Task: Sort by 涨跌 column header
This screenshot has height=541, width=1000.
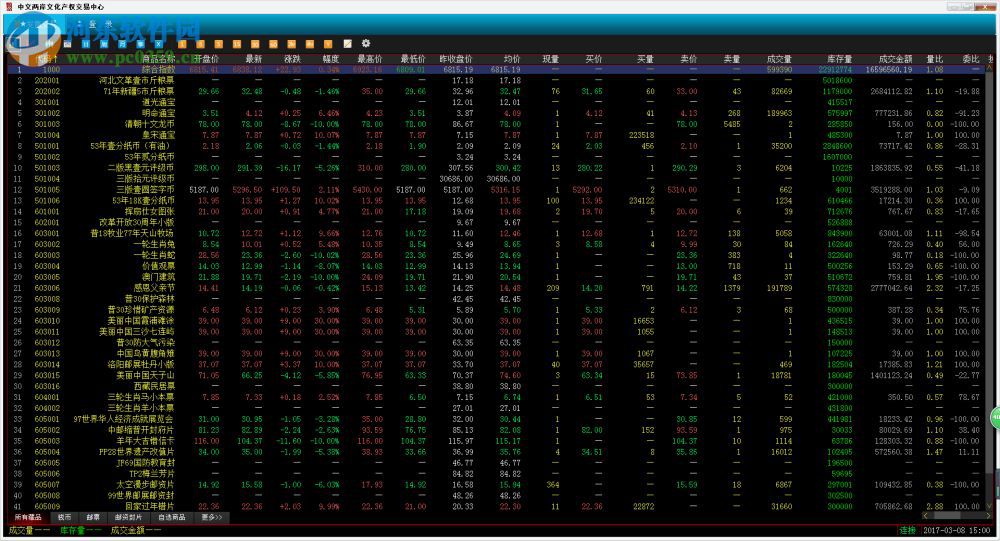Action: (x=292, y=59)
